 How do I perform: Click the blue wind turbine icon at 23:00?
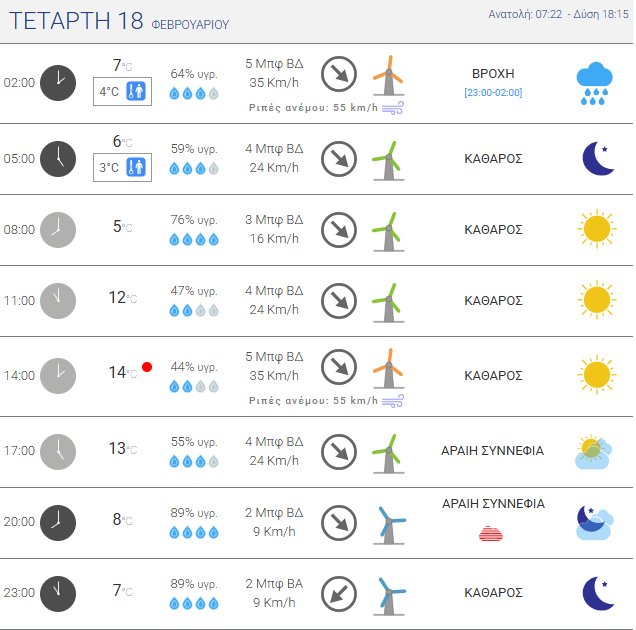click(x=390, y=595)
